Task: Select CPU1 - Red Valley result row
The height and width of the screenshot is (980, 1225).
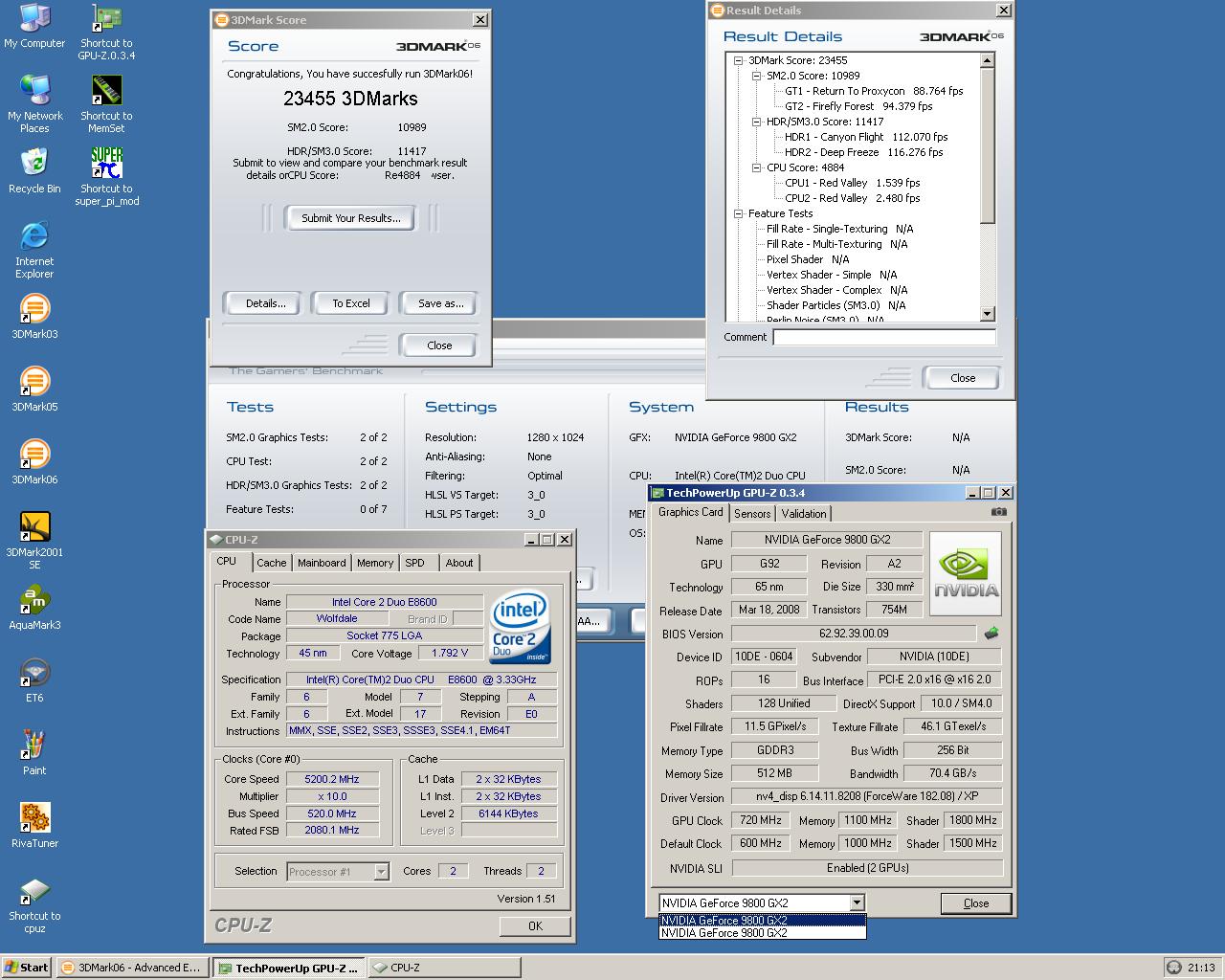Action: (852, 183)
